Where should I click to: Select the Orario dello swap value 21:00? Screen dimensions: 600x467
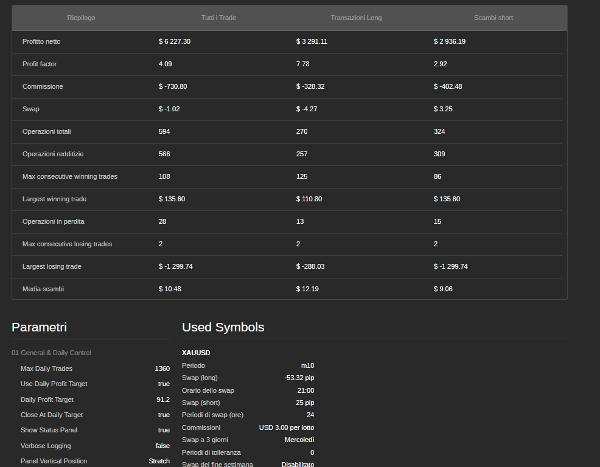[x=306, y=390]
